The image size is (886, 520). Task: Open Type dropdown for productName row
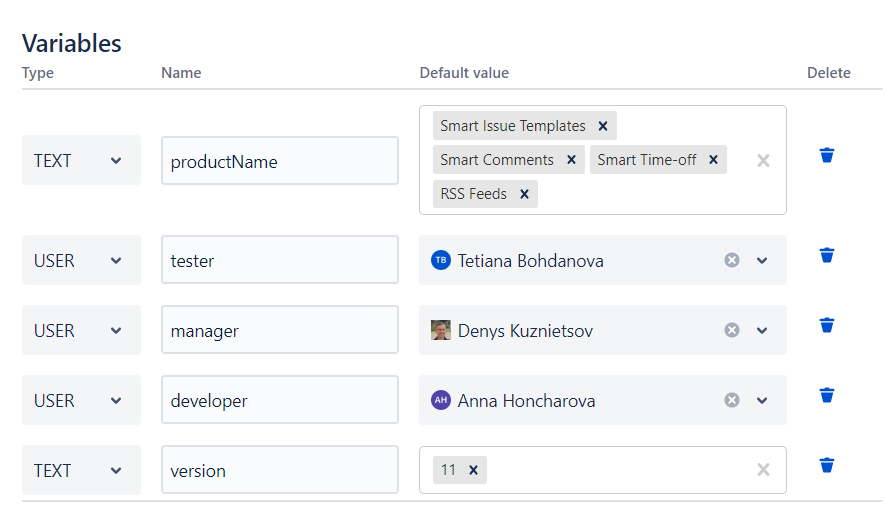(81, 160)
